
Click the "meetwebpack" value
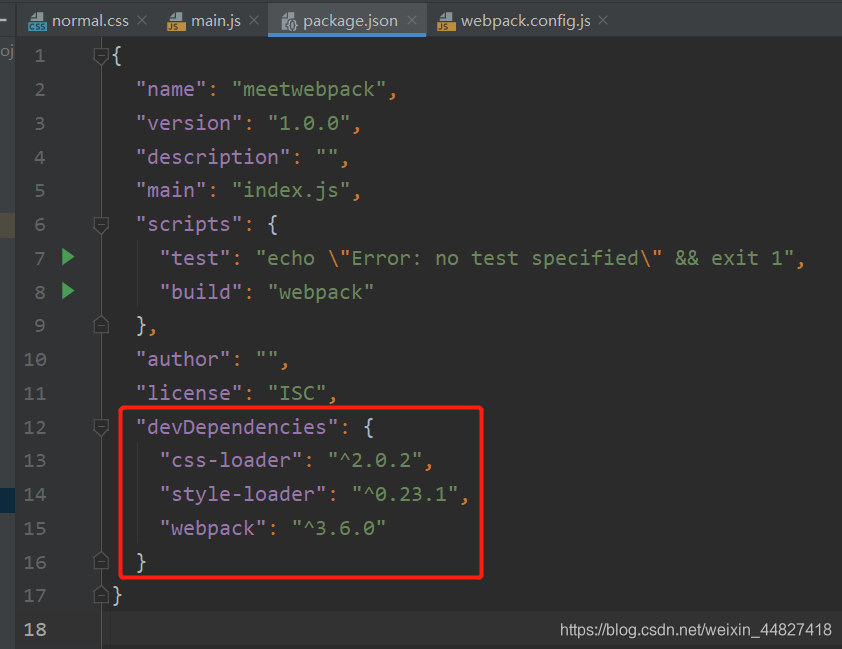click(x=309, y=89)
